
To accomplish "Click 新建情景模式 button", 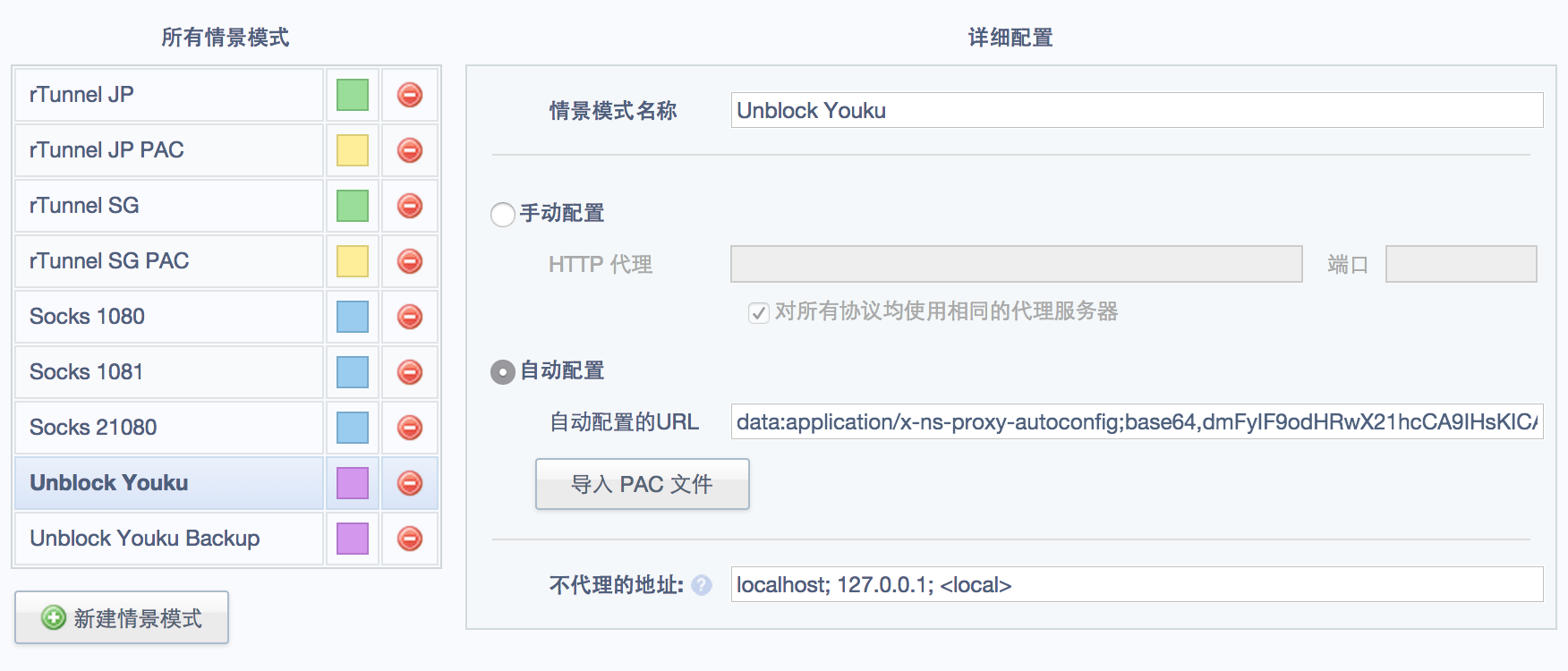I will [x=122, y=617].
